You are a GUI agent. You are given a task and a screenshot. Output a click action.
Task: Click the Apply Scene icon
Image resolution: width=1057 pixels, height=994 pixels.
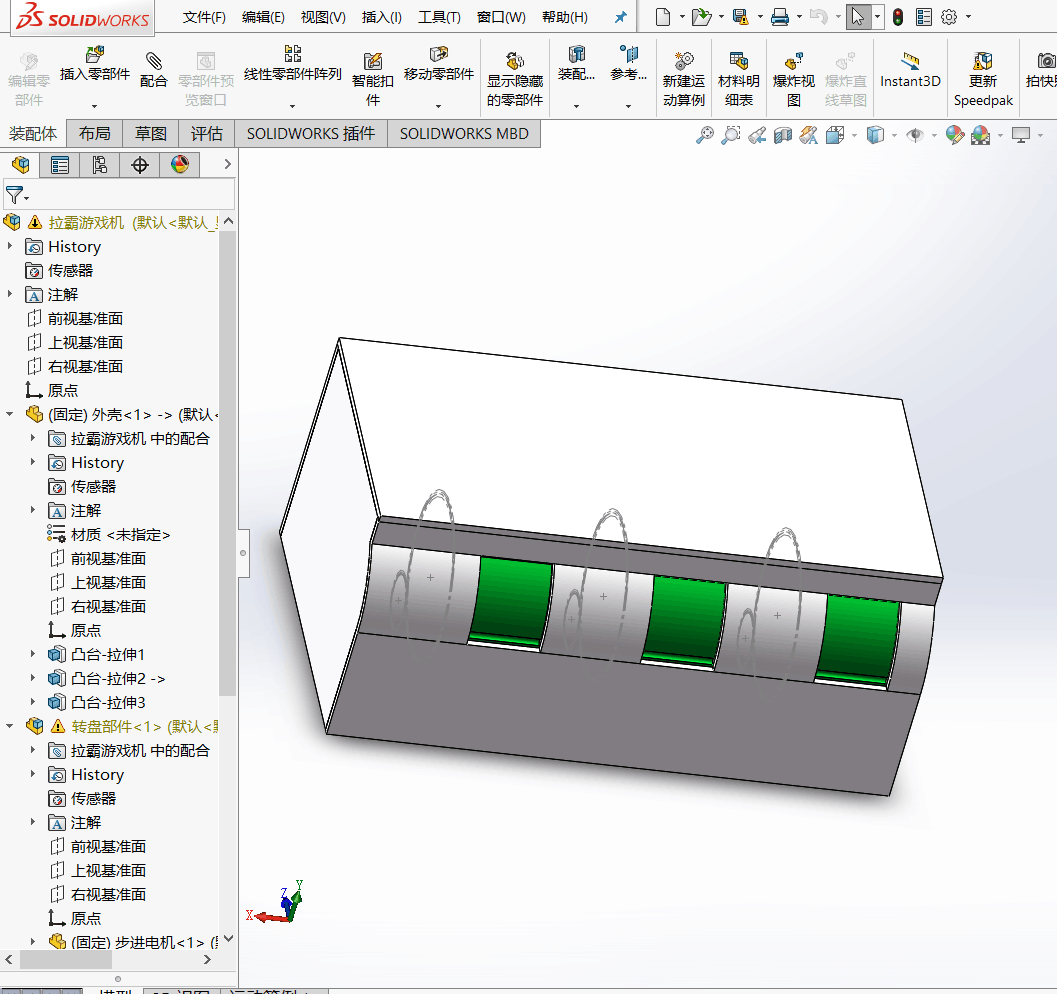pos(981,135)
